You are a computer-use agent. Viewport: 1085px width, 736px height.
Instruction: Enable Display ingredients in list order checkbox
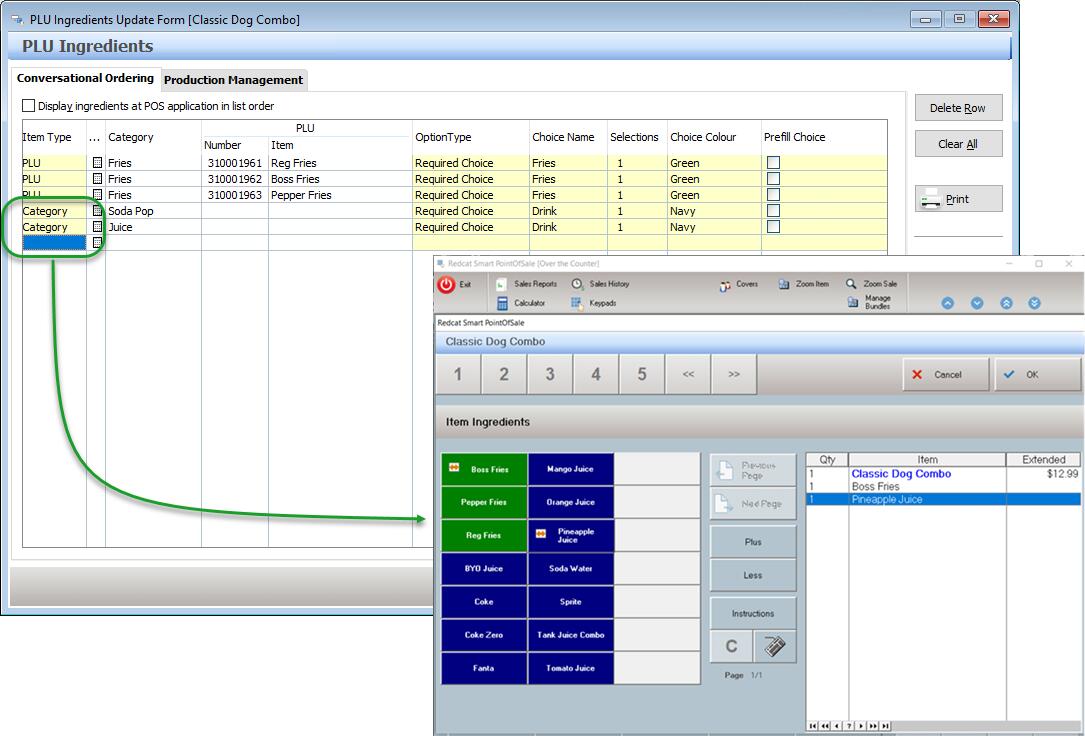click(x=28, y=106)
